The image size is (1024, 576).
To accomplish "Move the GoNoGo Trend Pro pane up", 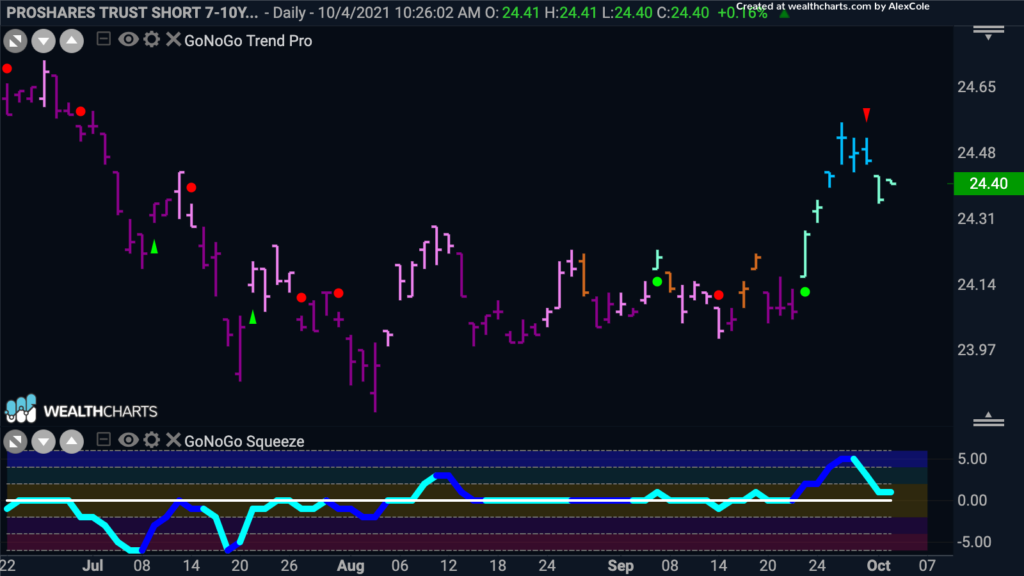I will pos(71,41).
